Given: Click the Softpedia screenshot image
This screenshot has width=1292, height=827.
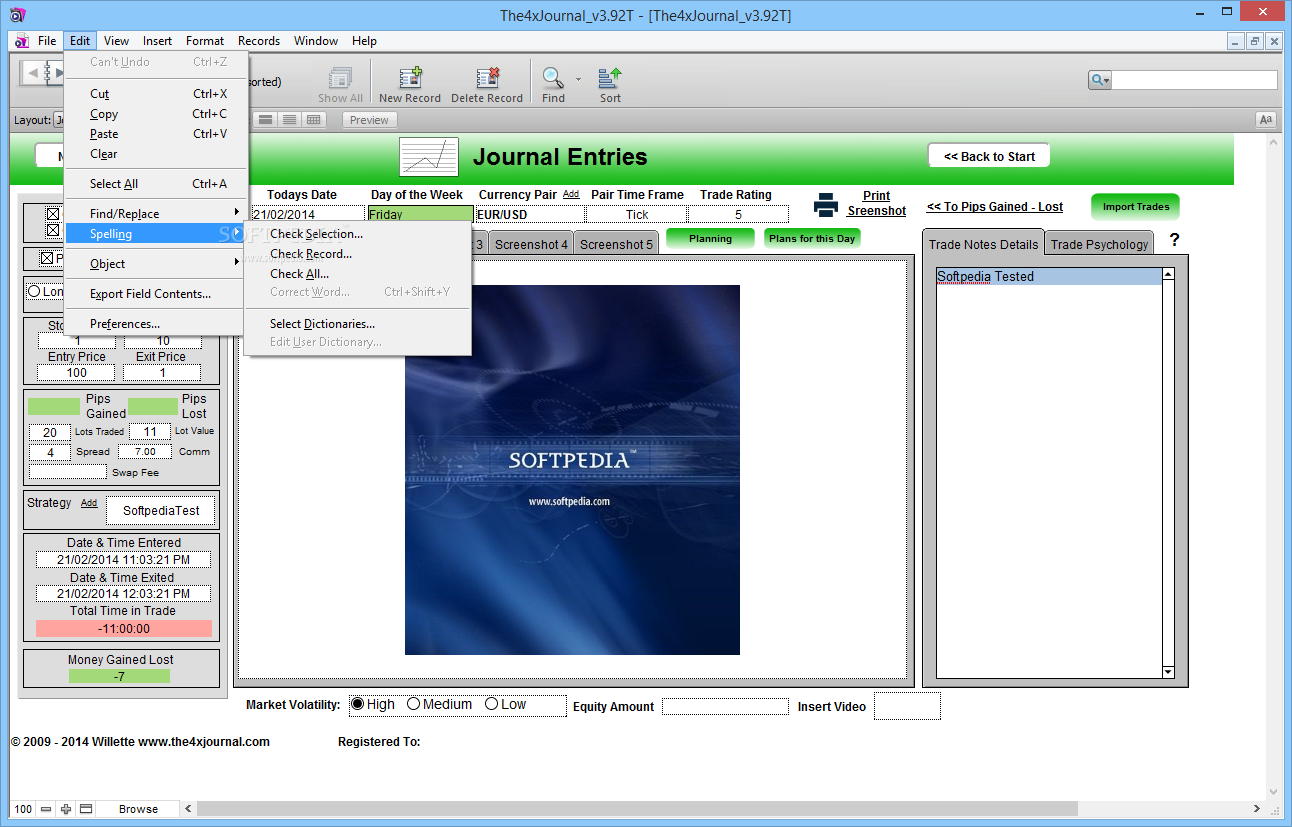Looking at the screenshot, I should pyautogui.click(x=572, y=470).
